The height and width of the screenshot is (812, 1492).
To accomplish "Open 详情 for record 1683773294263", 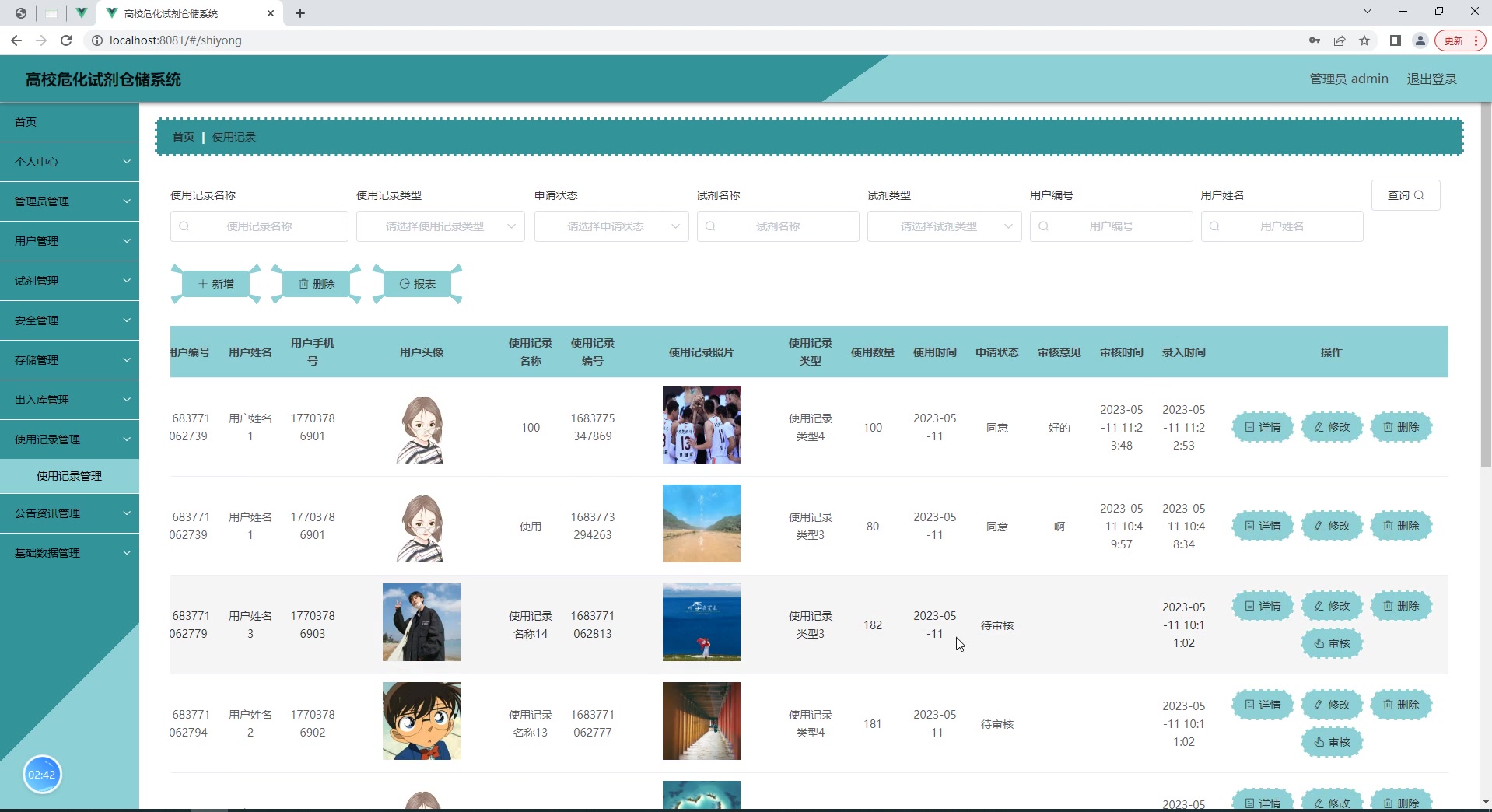I will (x=1263, y=526).
